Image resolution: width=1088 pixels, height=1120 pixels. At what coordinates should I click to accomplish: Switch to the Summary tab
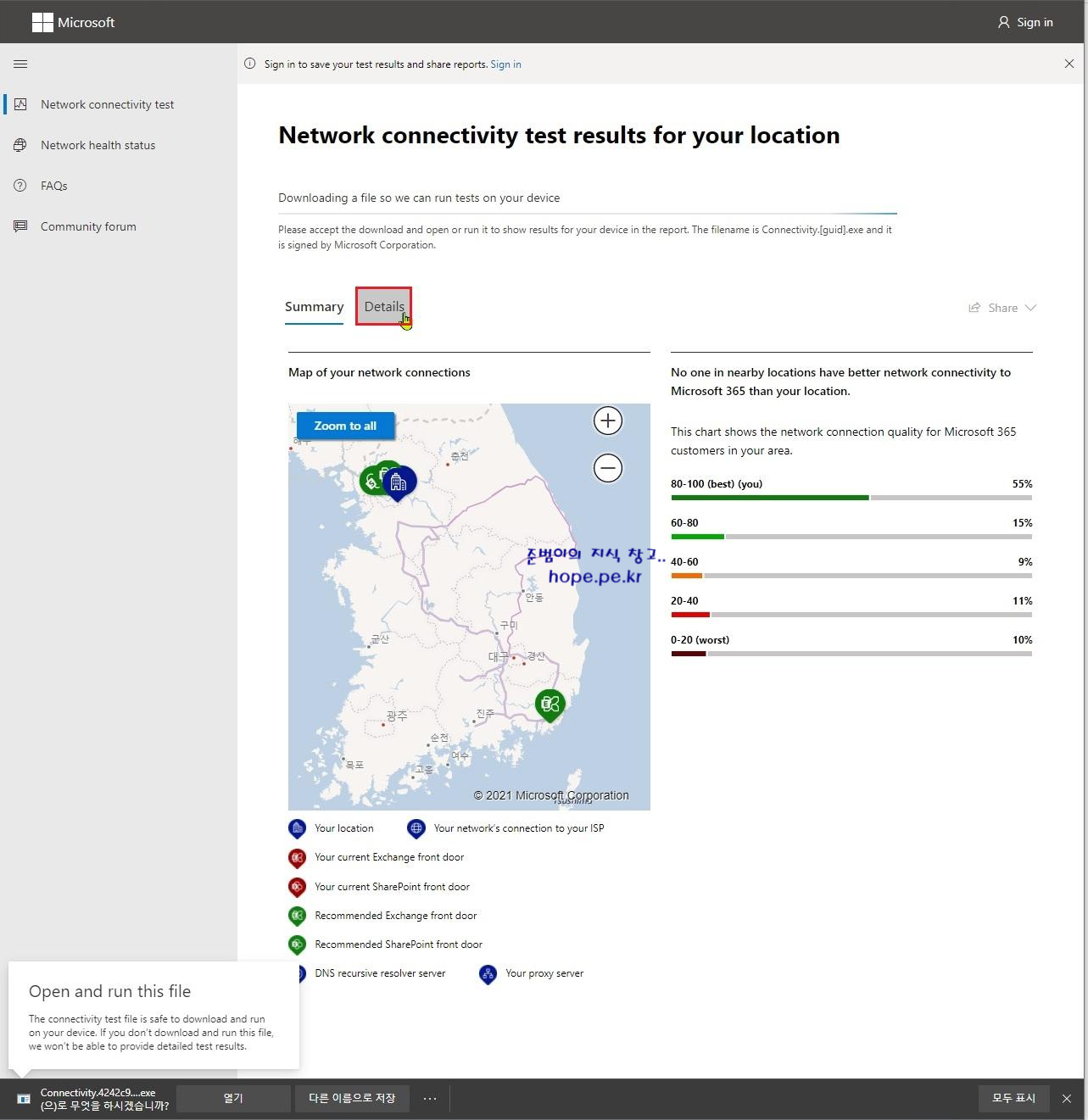314,307
